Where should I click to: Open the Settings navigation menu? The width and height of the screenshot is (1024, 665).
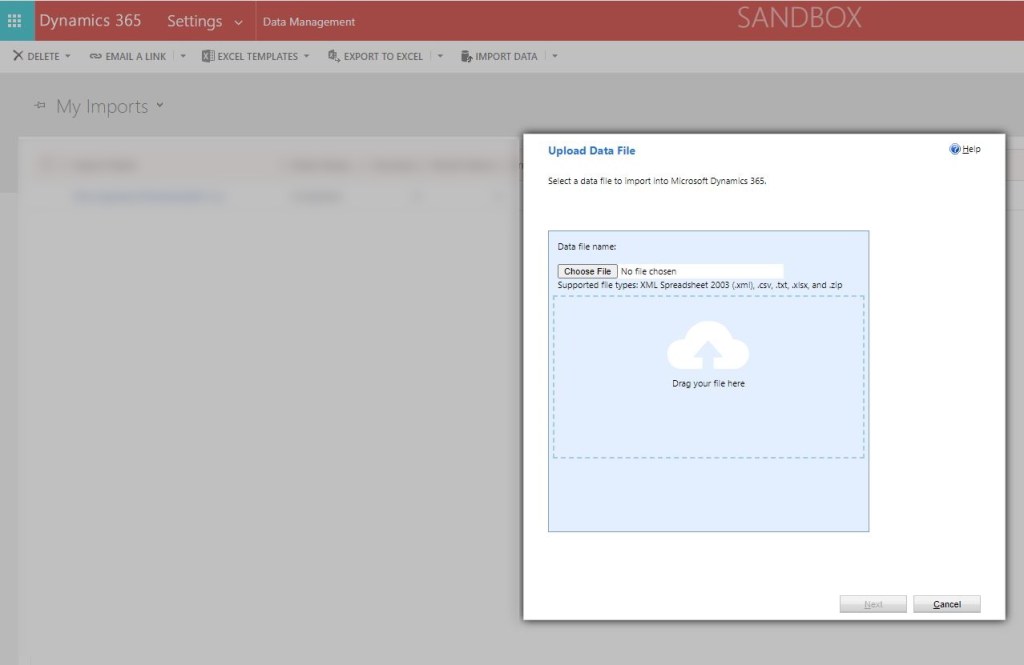point(205,21)
